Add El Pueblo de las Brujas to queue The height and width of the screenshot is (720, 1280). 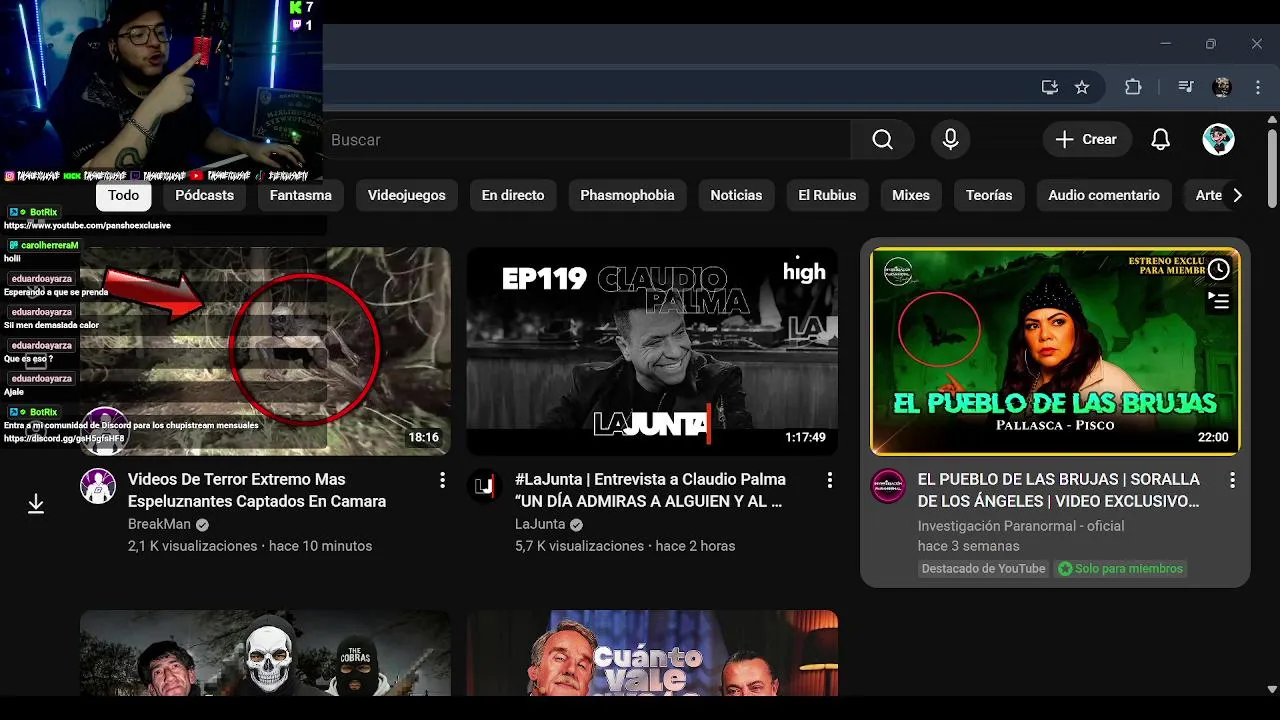click(x=1218, y=300)
